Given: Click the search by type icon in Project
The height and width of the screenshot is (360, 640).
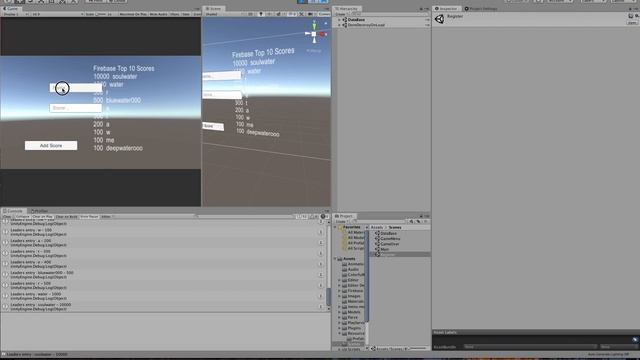Looking at the screenshot, I should coord(411,222).
